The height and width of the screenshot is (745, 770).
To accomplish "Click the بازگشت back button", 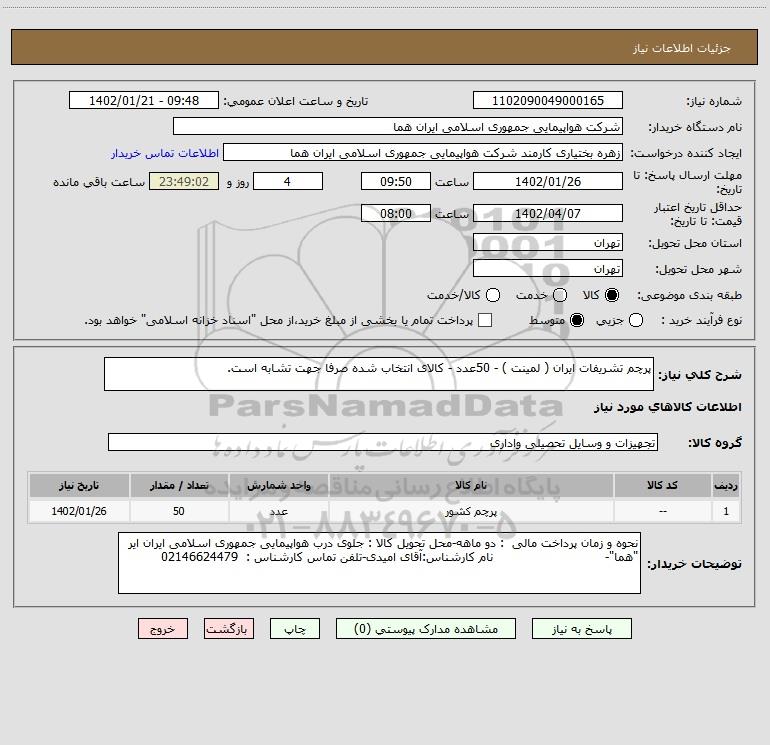I will tap(229, 629).
